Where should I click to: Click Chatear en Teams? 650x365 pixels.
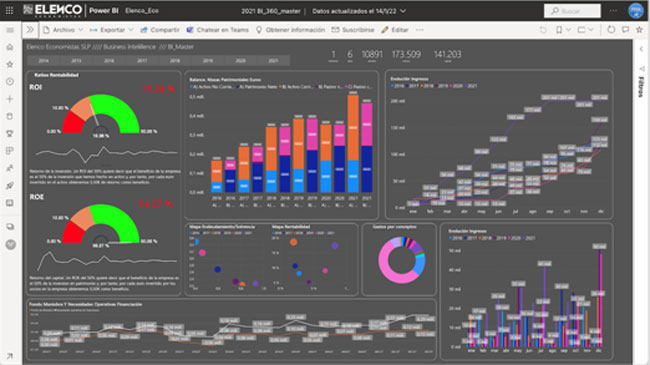218,30
